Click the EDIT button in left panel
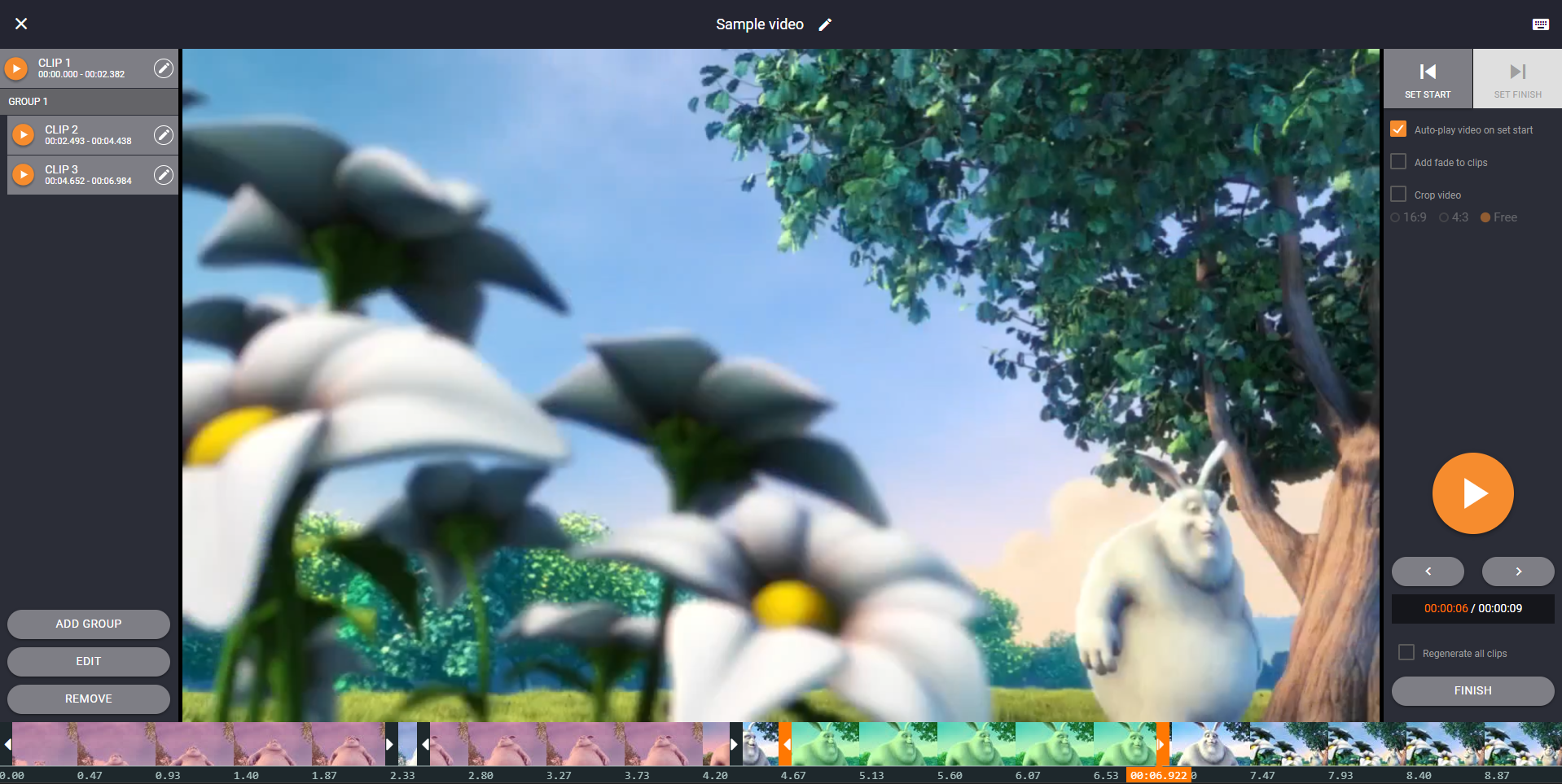The image size is (1562, 784). point(89,661)
